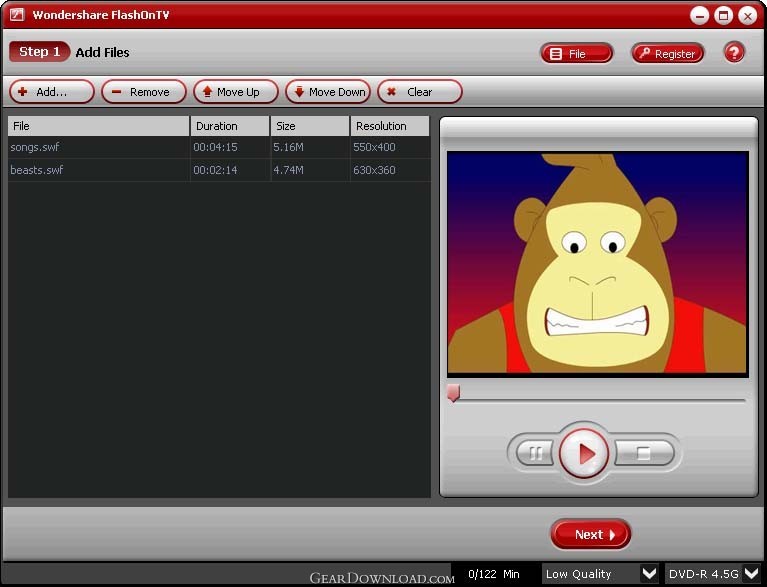
Task: Click the Register key button
Action: [x=668, y=53]
